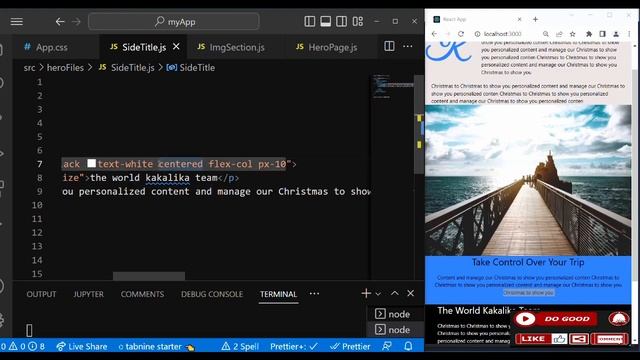This screenshot has width=640, height=360.
Task: Click the browser zoom magnifier icon
Action: pyautogui.click(x=545, y=34)
